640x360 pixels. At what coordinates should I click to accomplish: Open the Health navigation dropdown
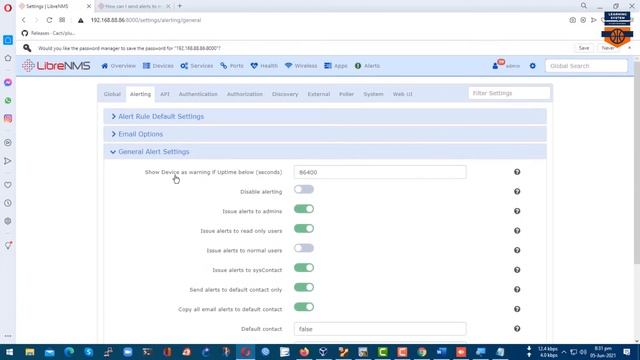(x=264, y=66)
